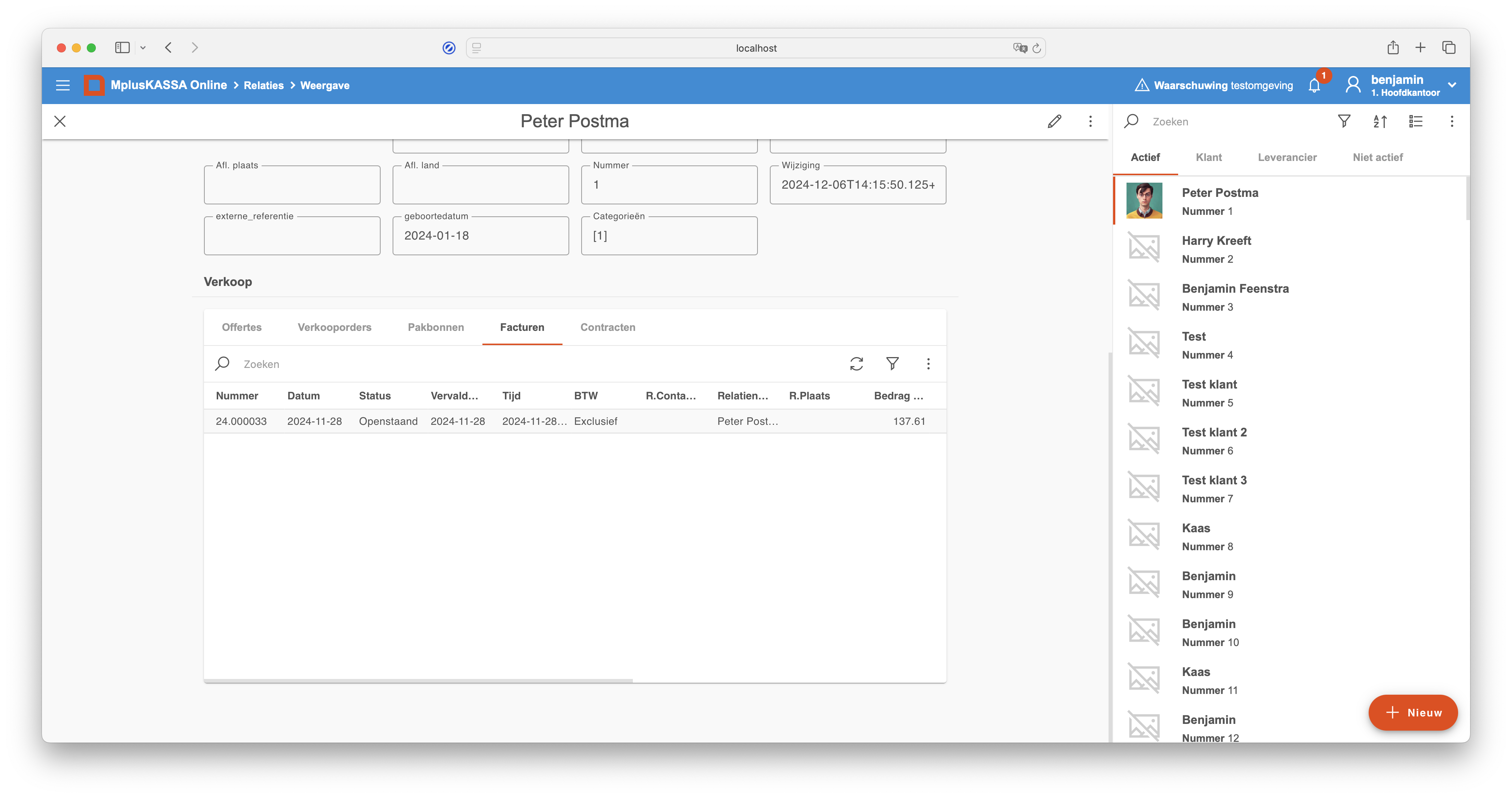Open Facturen table three-dot menu
This screenshot has width=1512, height=798.
[929, 364]
